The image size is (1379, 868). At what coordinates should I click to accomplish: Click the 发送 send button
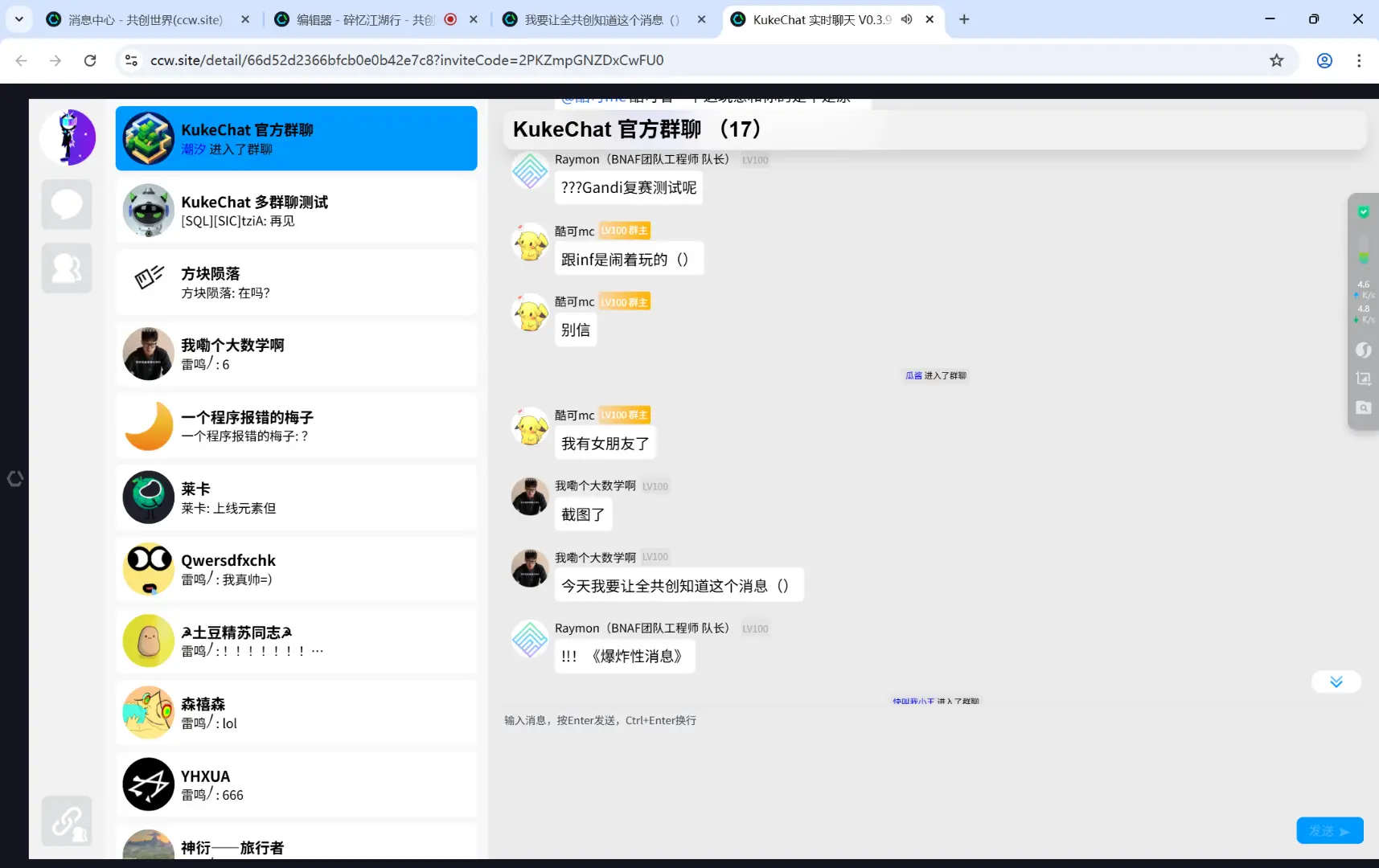pos(1329,830)
